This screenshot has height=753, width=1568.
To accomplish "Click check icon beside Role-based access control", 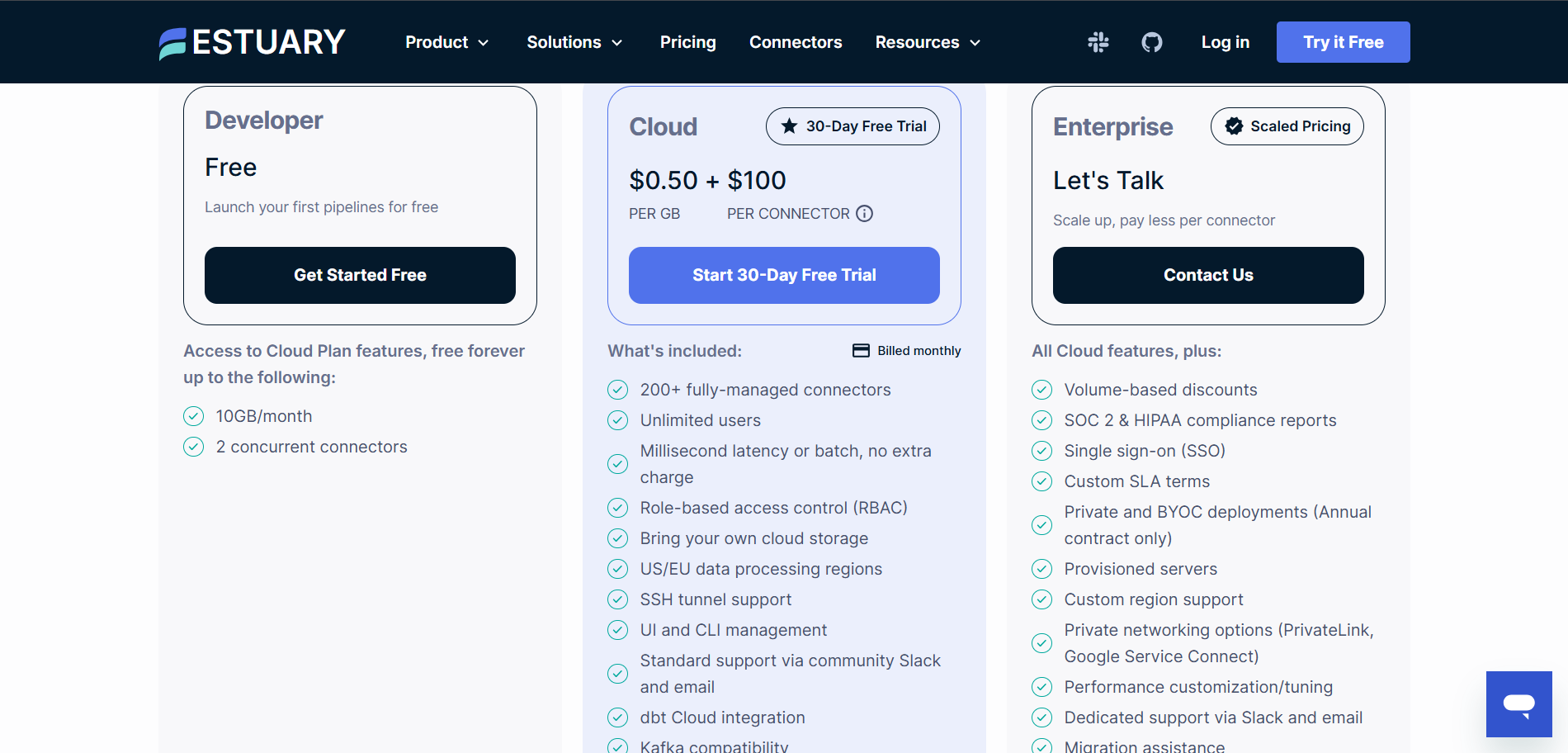I will tap(618, 508).
